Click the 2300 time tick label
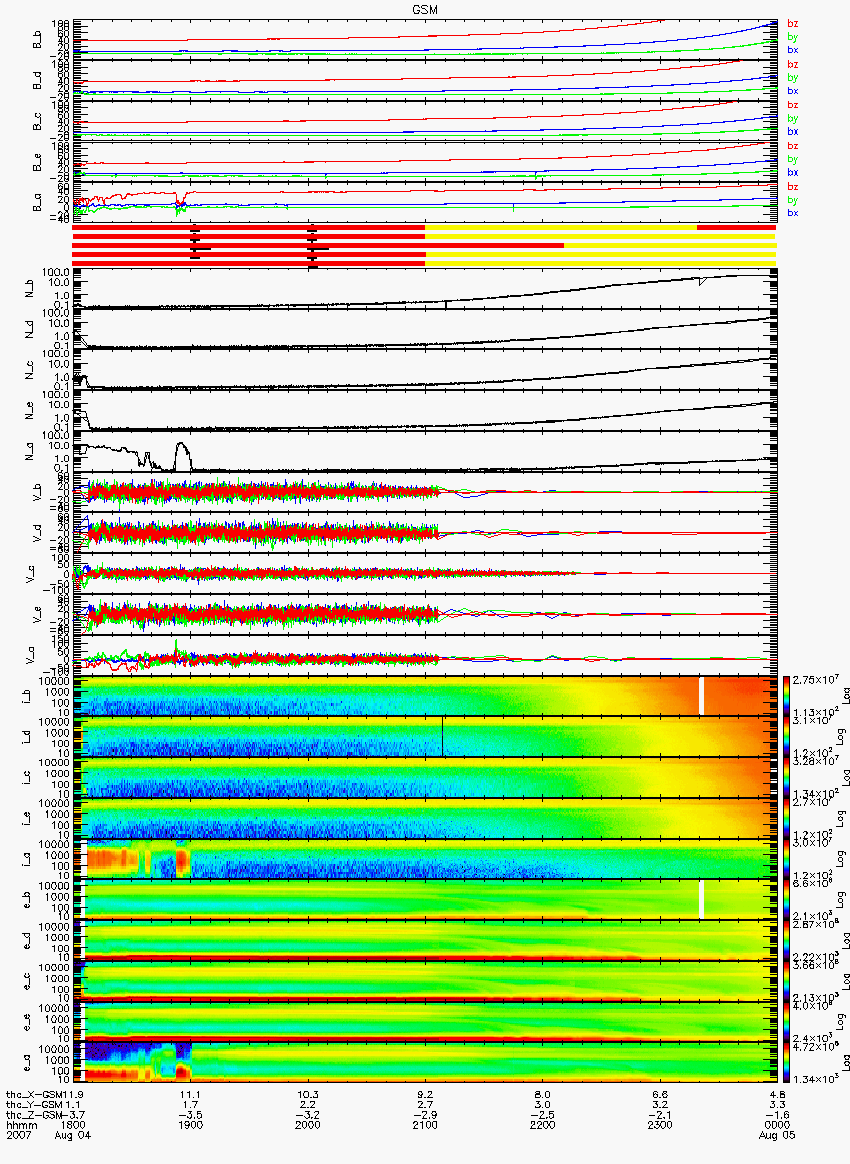 (x=660, y=1125)
